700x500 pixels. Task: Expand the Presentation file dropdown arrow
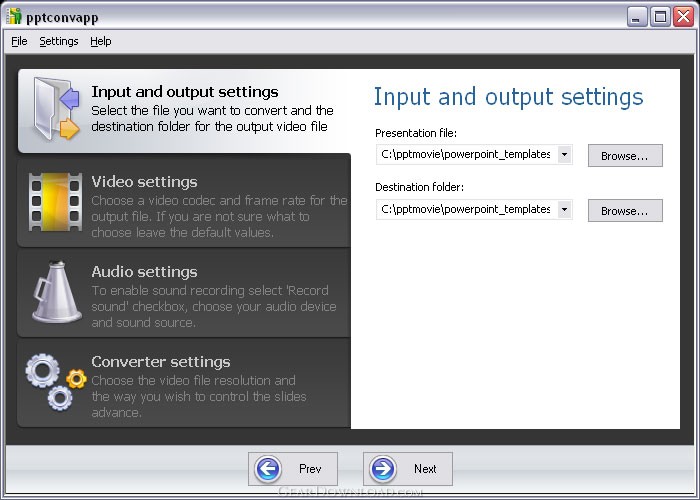pos(564,154)
